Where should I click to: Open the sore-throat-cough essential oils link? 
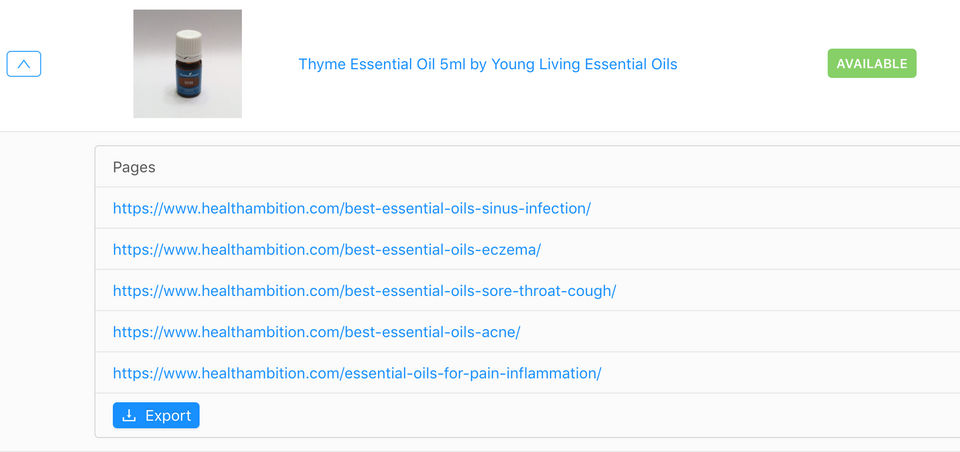[x=364, y=290]
